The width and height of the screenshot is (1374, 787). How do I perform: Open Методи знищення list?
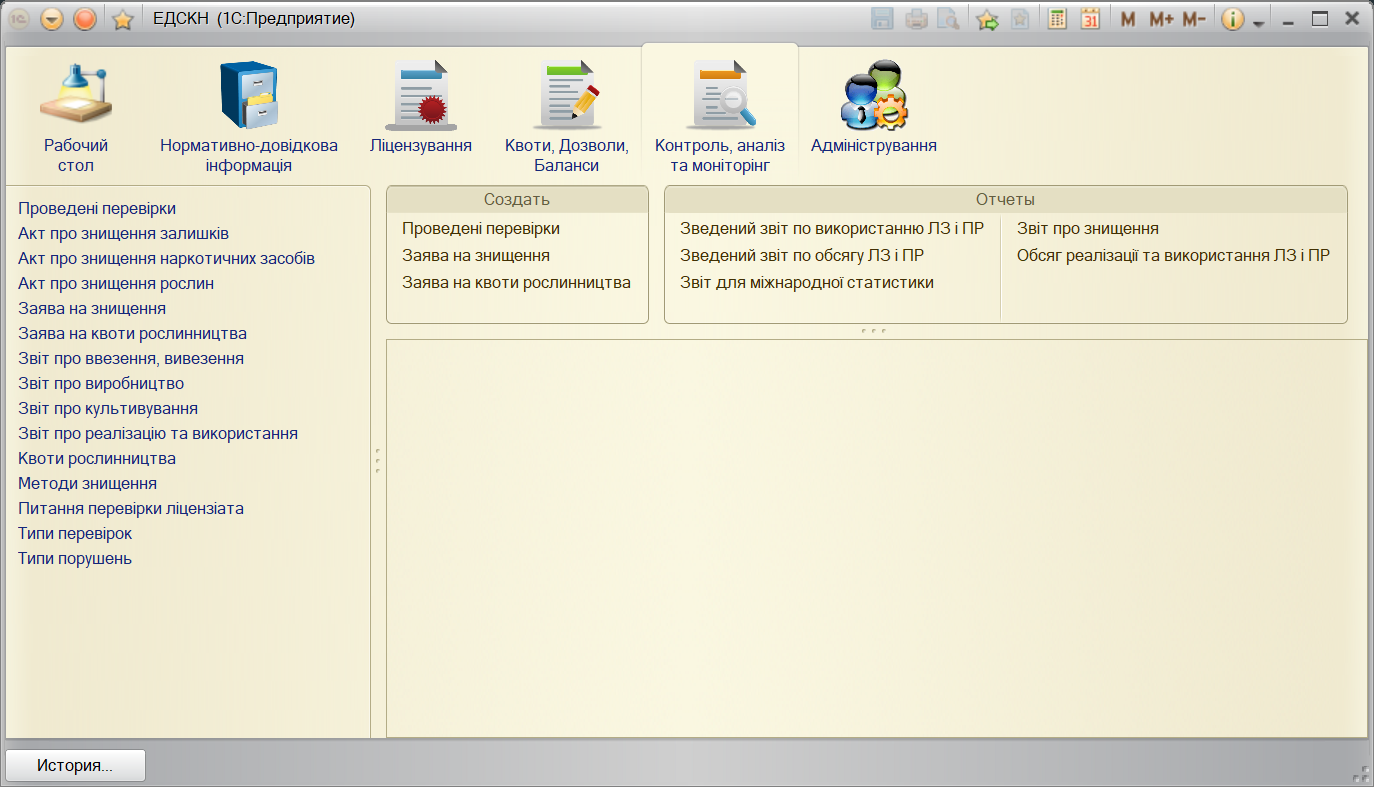87,483
